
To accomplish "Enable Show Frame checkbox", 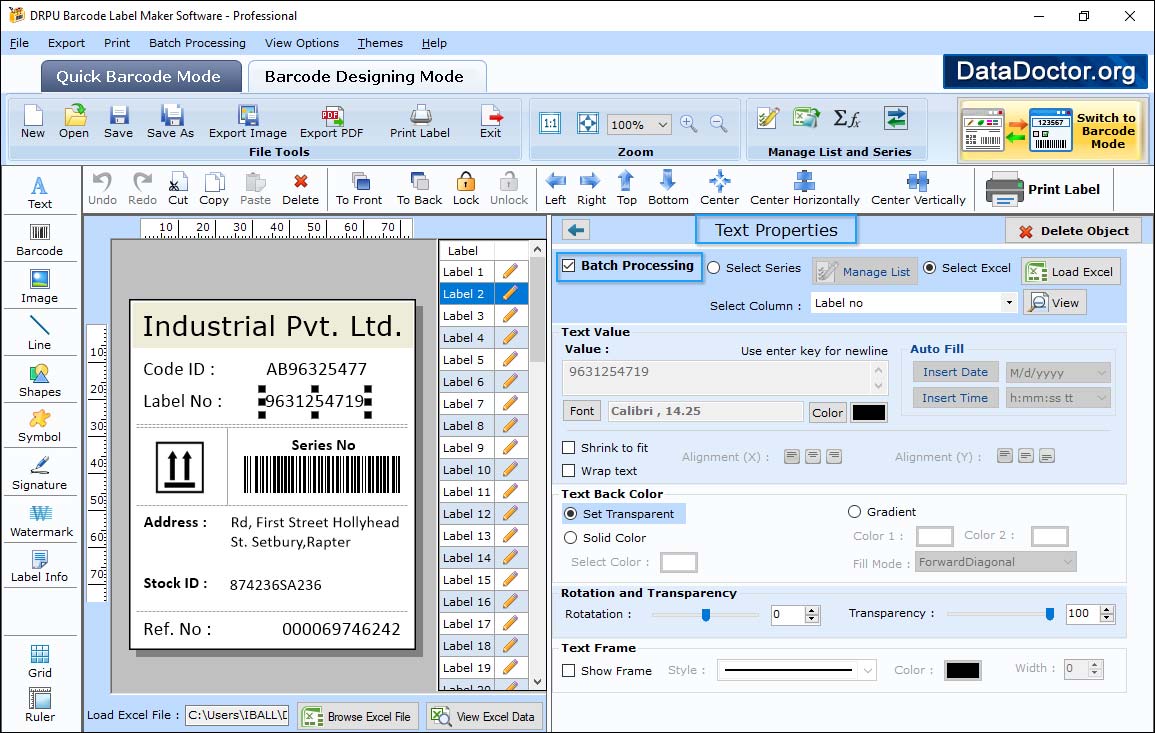I will point(569,670).
